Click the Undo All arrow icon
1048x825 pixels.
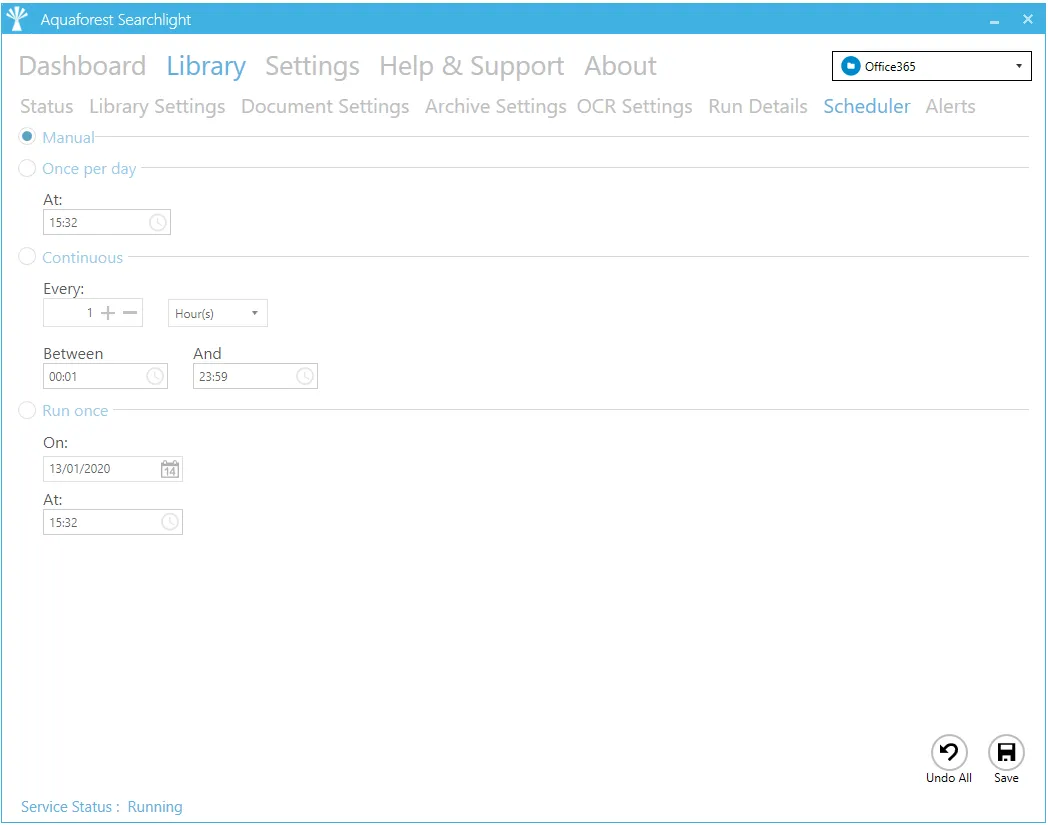(948, 753)
